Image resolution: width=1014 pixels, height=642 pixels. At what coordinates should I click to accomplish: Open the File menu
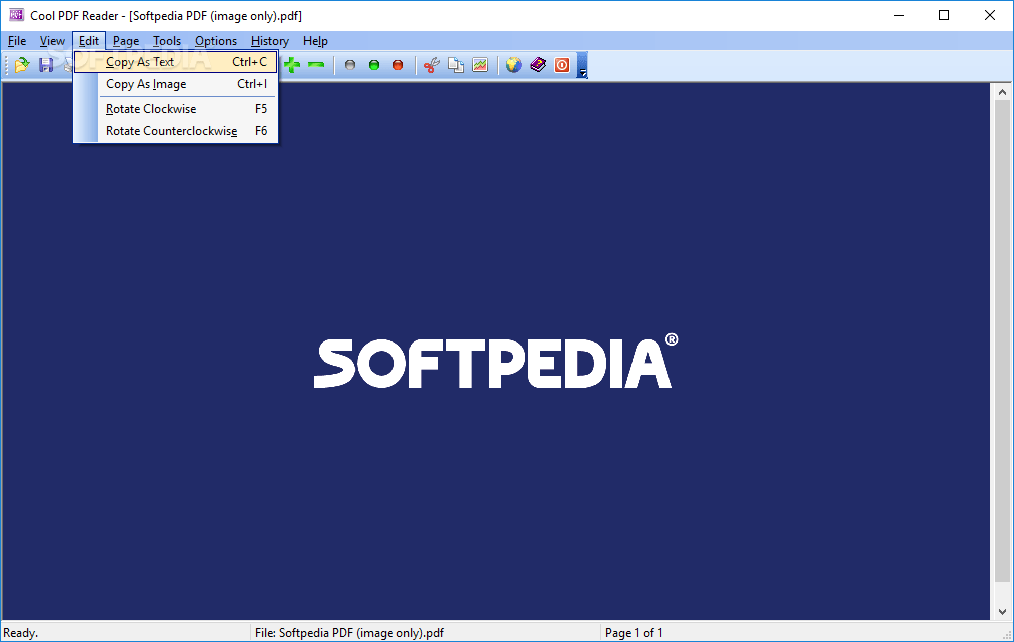tap(17, 41)
